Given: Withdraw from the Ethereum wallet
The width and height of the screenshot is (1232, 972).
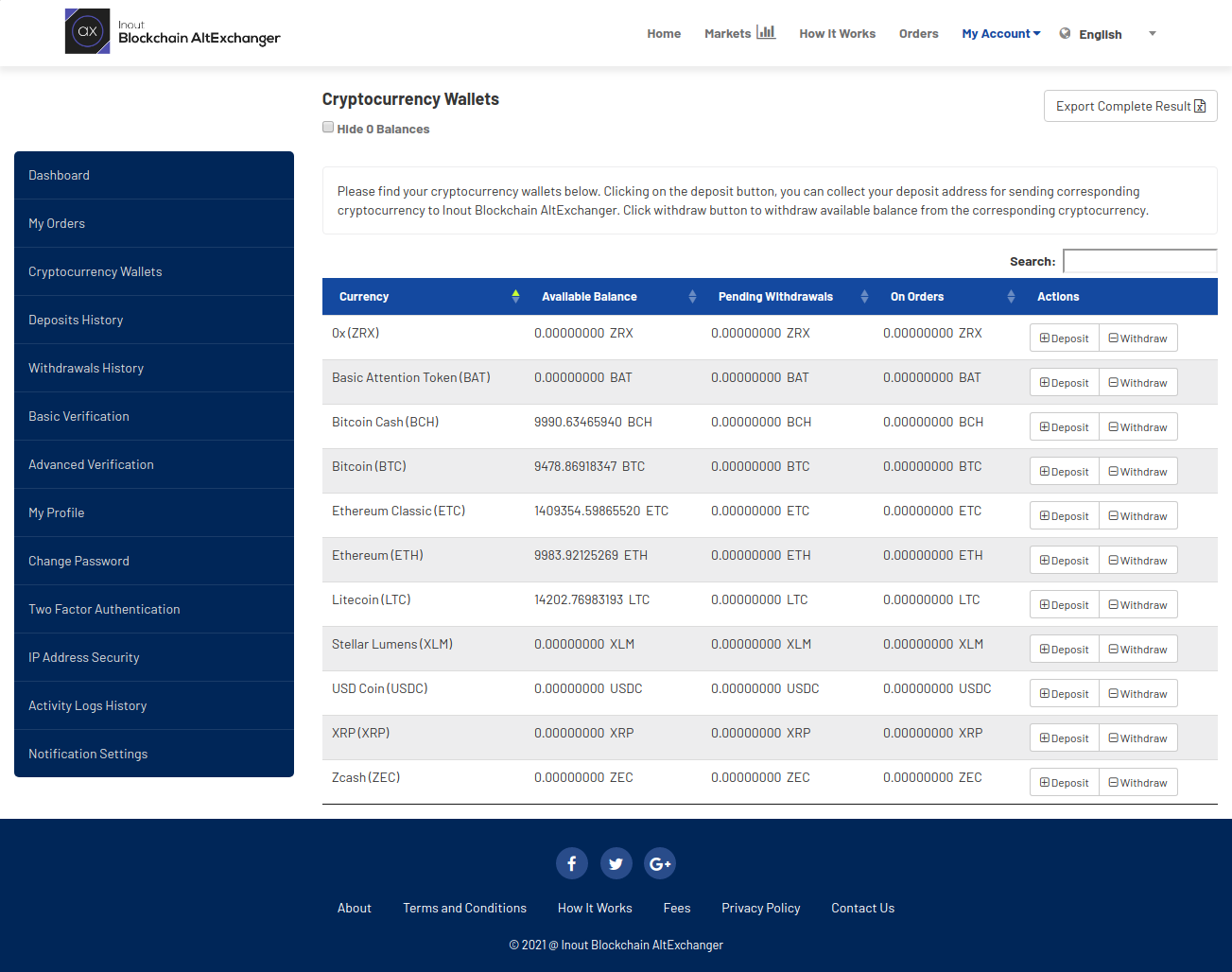Looking at the screenshot, I should click(x=1137, y=560).
